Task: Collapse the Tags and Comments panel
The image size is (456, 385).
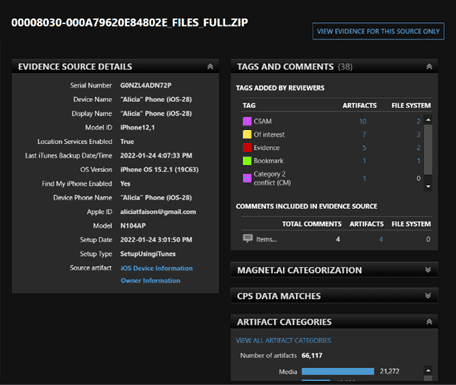Action: (429, 67)
